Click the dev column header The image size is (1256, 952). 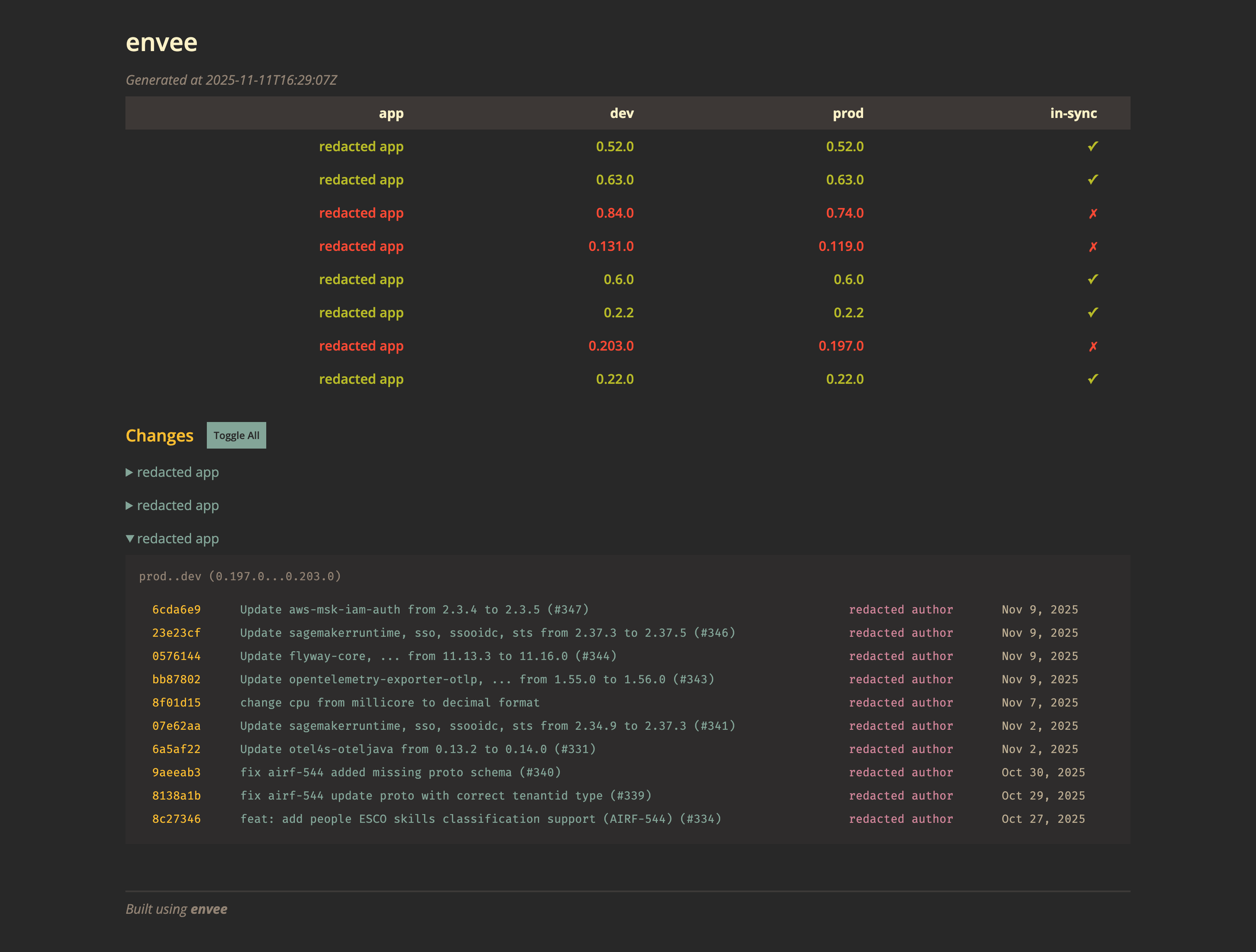coord(622,113)
